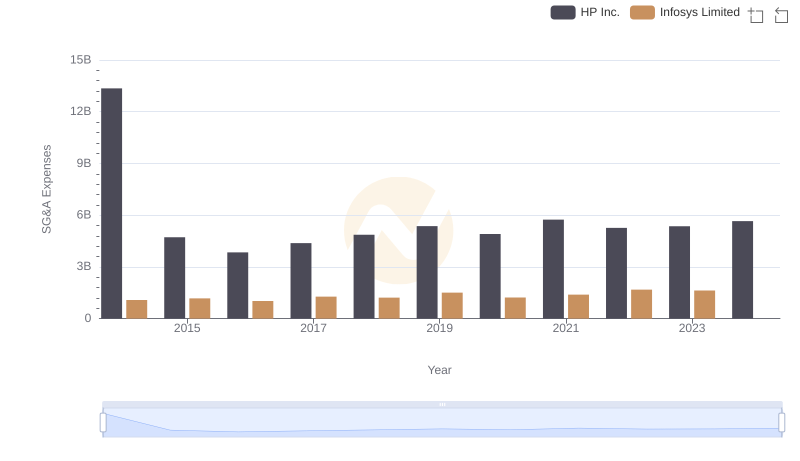Click the Infosys Limited bar for 2015

pyautogui.click(x=199, y=309)
